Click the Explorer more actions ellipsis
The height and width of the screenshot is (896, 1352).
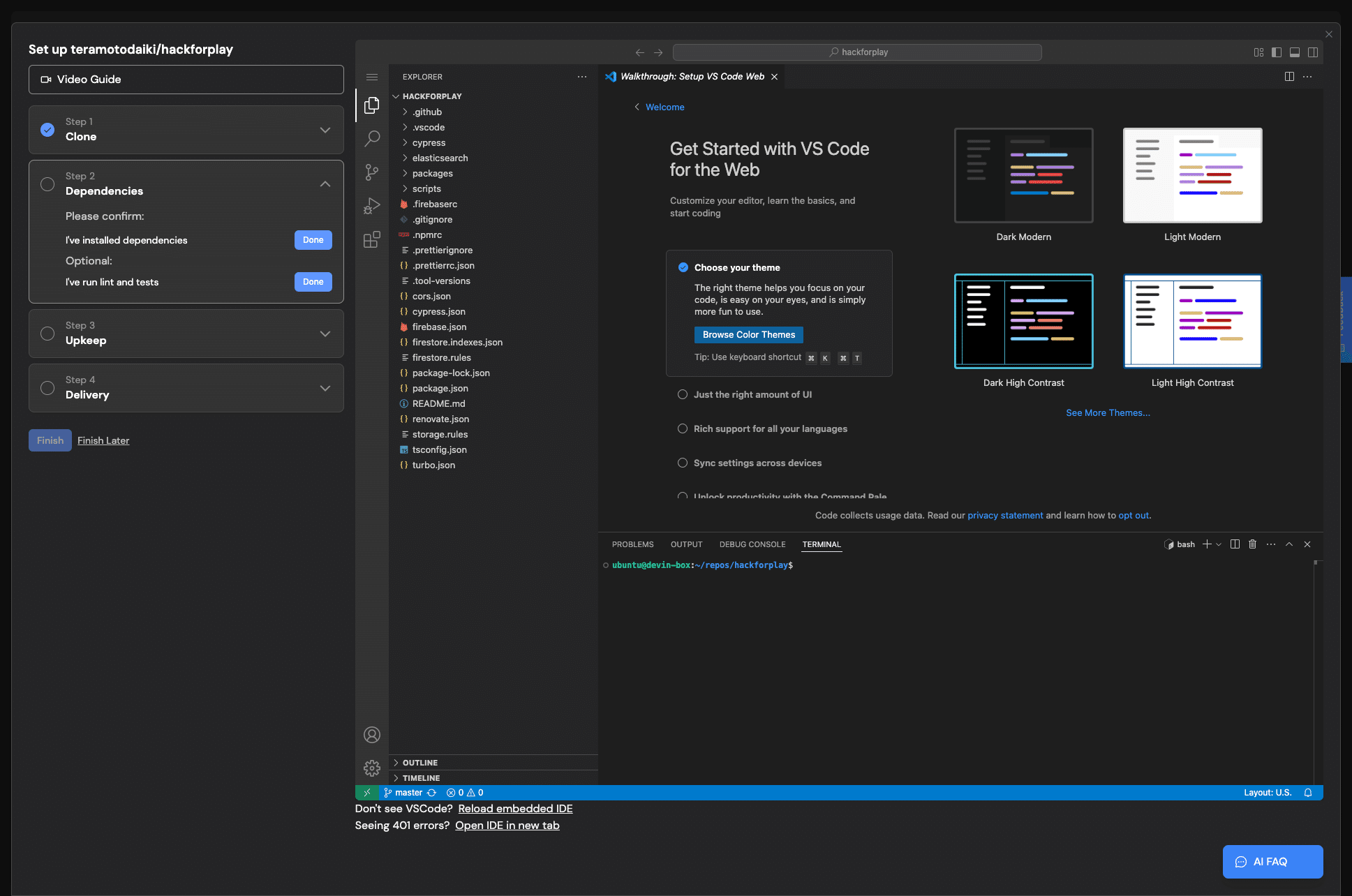pyautogui.click(x=582, y=77)
